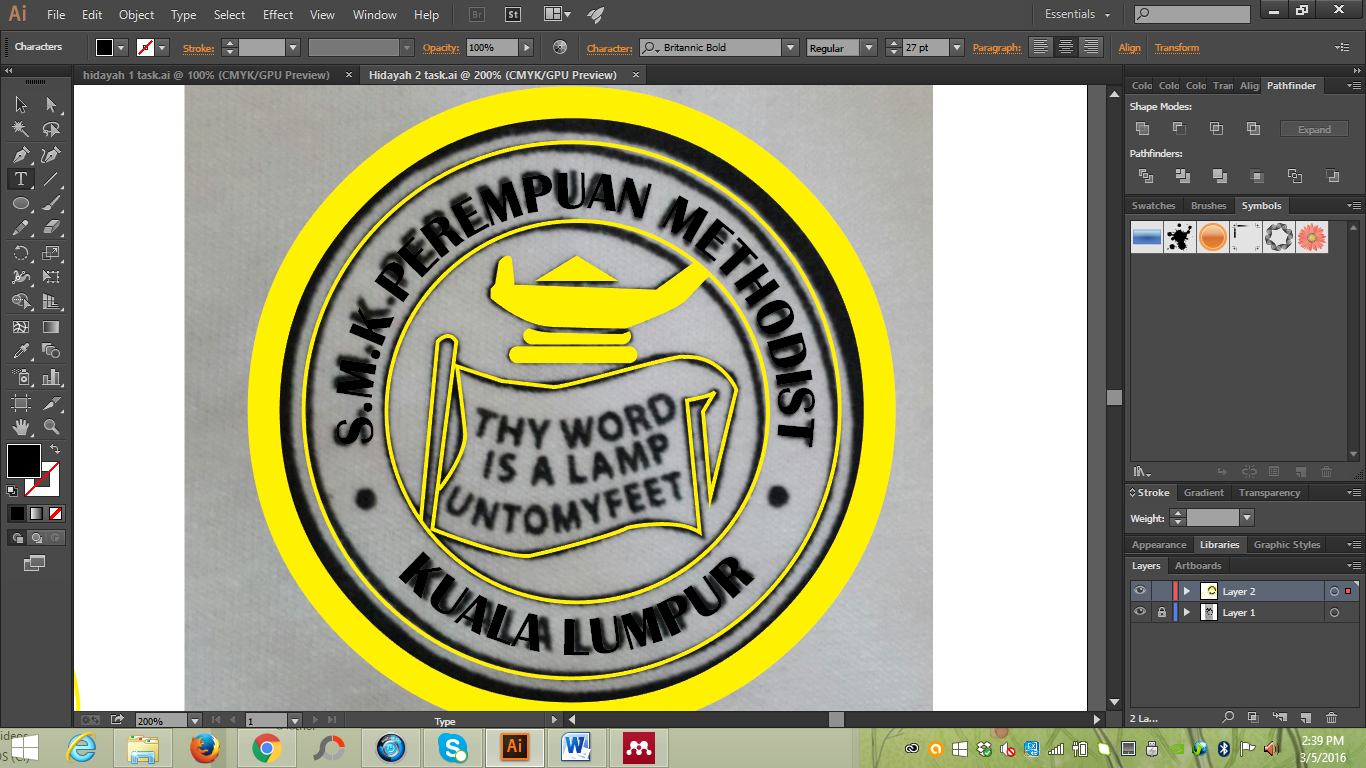Open Firefox from the Windows taskbar
This screenshot has height=768, width=1366.
click(203, 747)
